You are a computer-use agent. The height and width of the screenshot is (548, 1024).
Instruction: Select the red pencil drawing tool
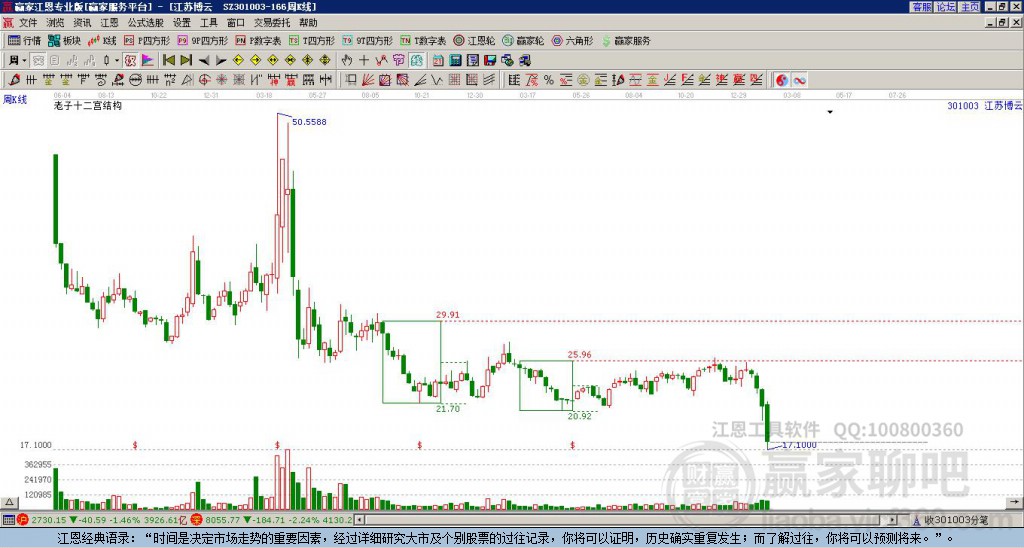(x=14, y=80)
